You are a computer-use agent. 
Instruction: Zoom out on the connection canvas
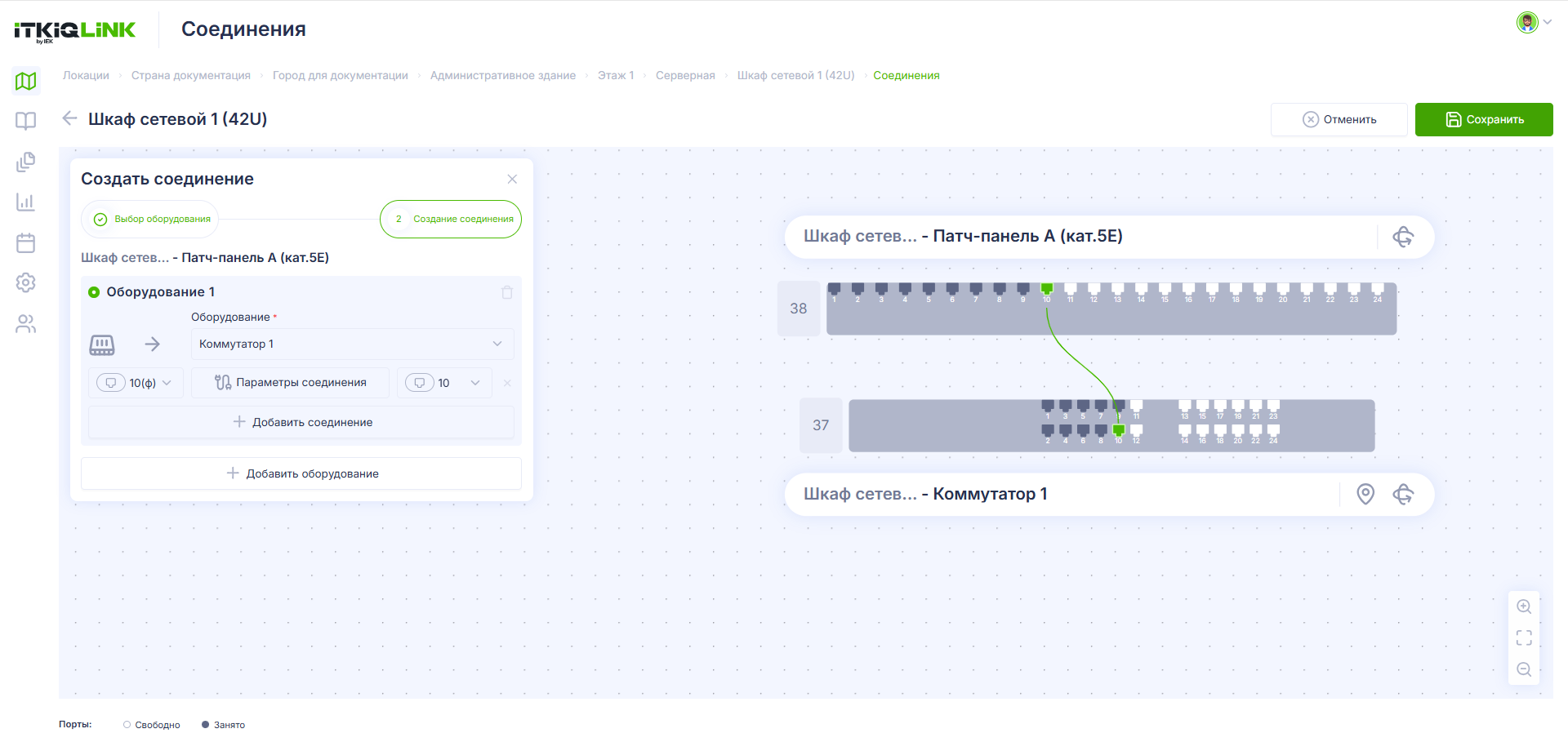coord(1524,669)
